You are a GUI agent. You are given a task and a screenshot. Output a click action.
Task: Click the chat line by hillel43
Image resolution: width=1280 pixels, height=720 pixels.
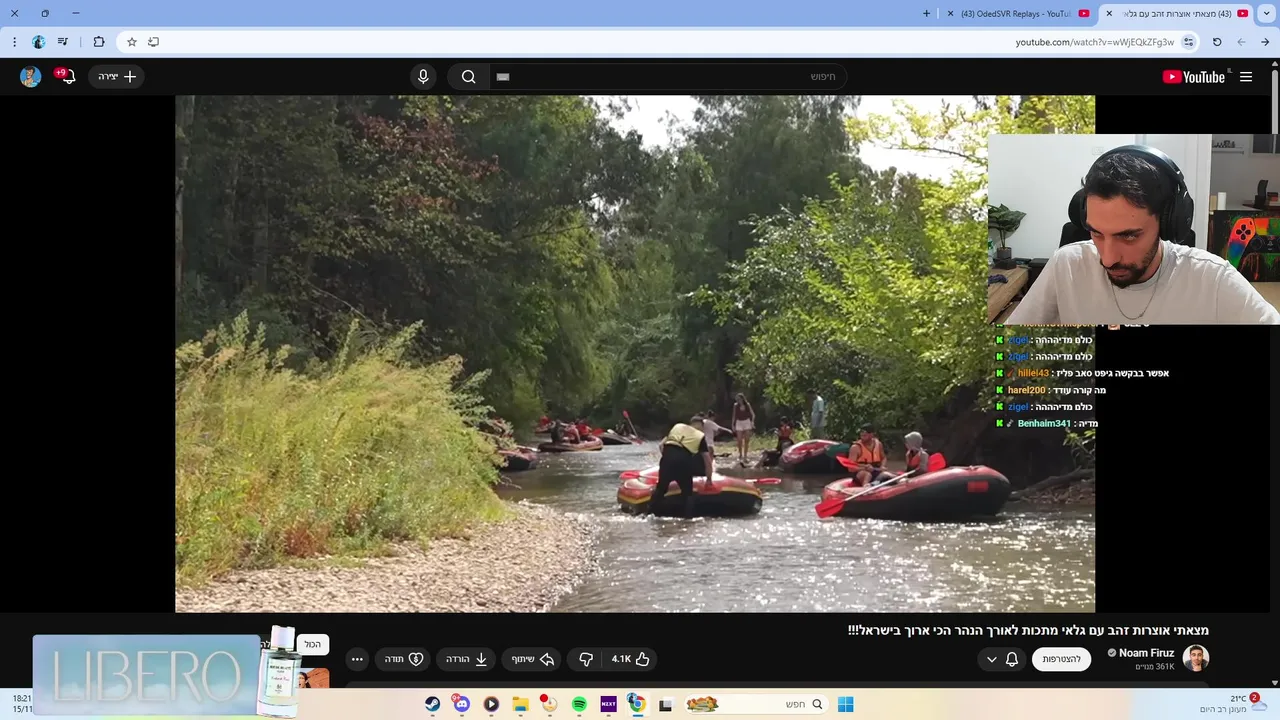pos(1081,373)
